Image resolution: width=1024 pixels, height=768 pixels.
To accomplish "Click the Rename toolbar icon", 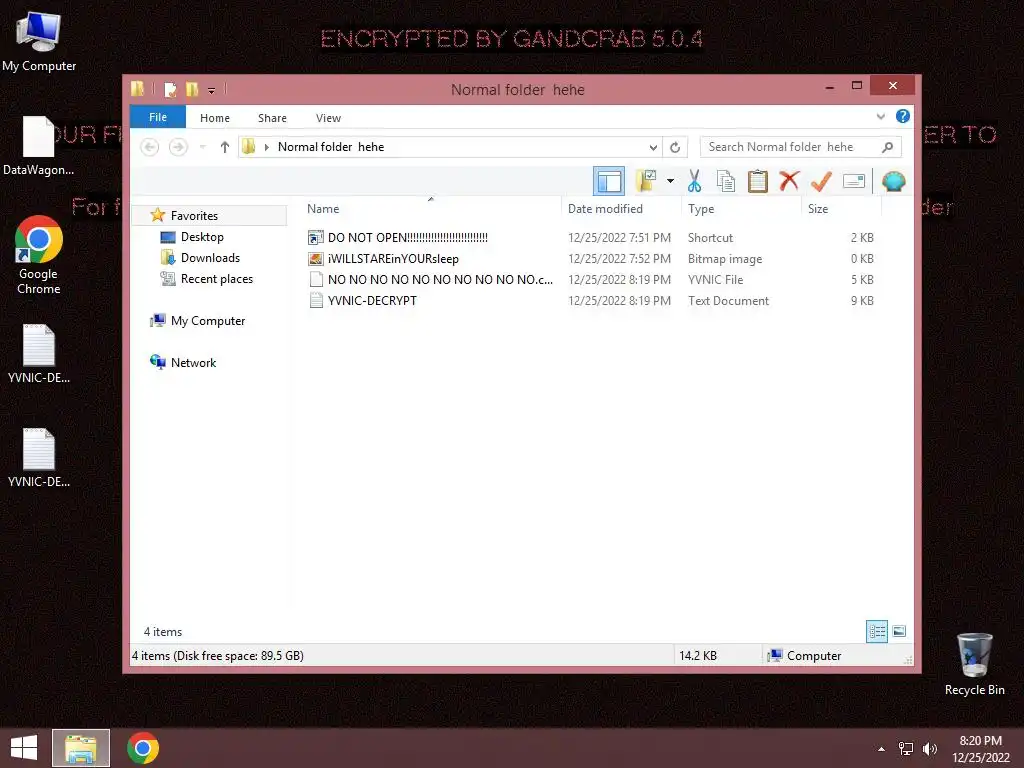I will point(854,181).
